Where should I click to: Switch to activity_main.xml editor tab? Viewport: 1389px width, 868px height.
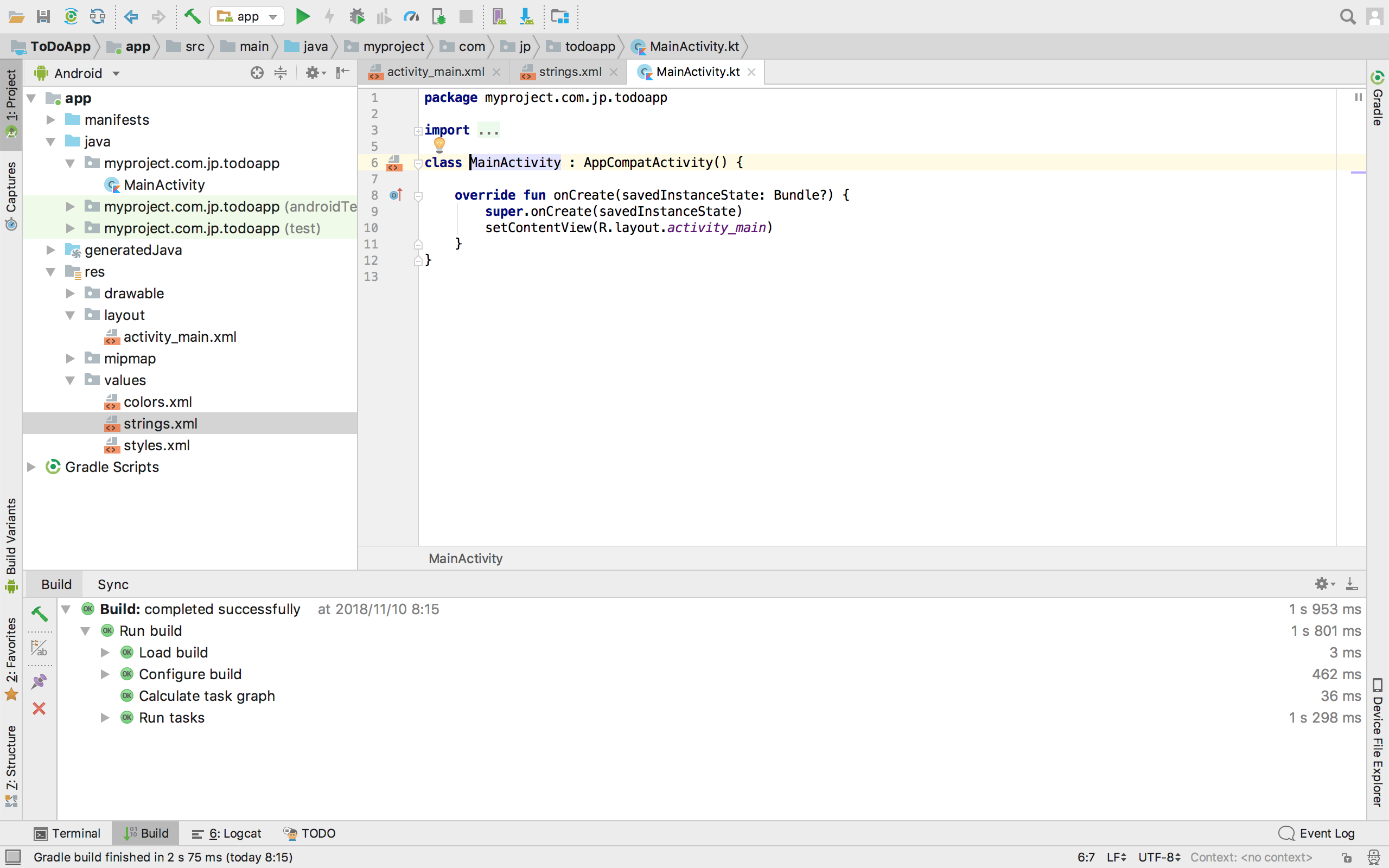coord(435,72)
